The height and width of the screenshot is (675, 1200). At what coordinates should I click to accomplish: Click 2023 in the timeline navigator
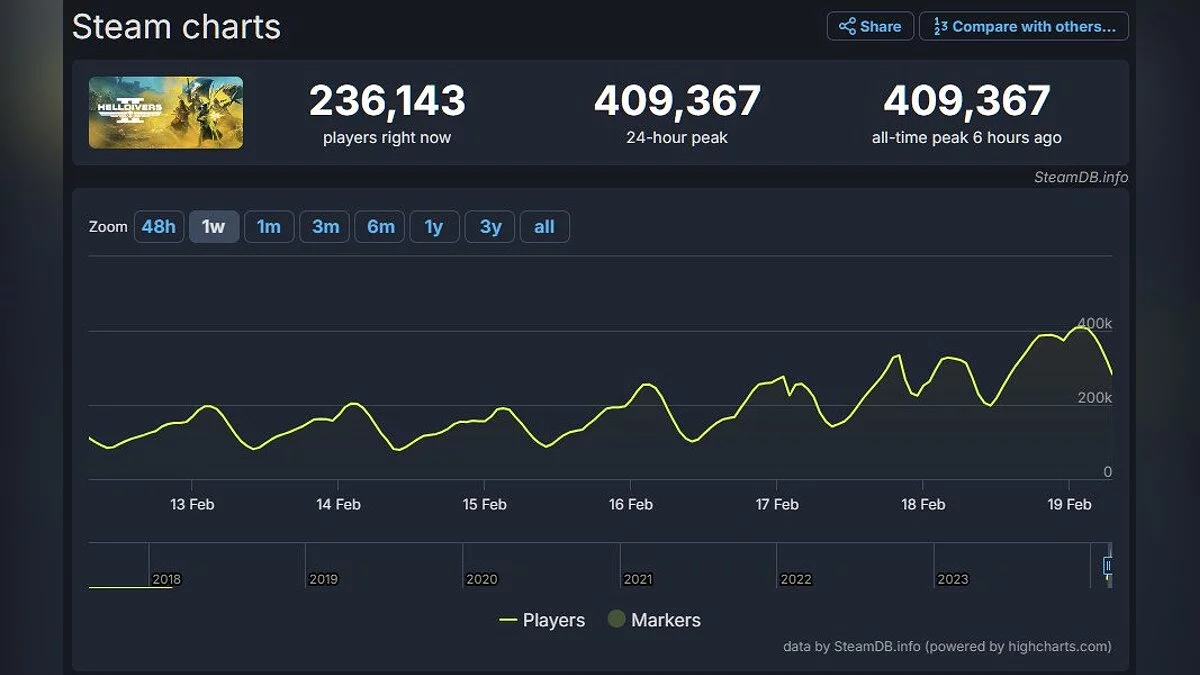[x=953, y=579]
